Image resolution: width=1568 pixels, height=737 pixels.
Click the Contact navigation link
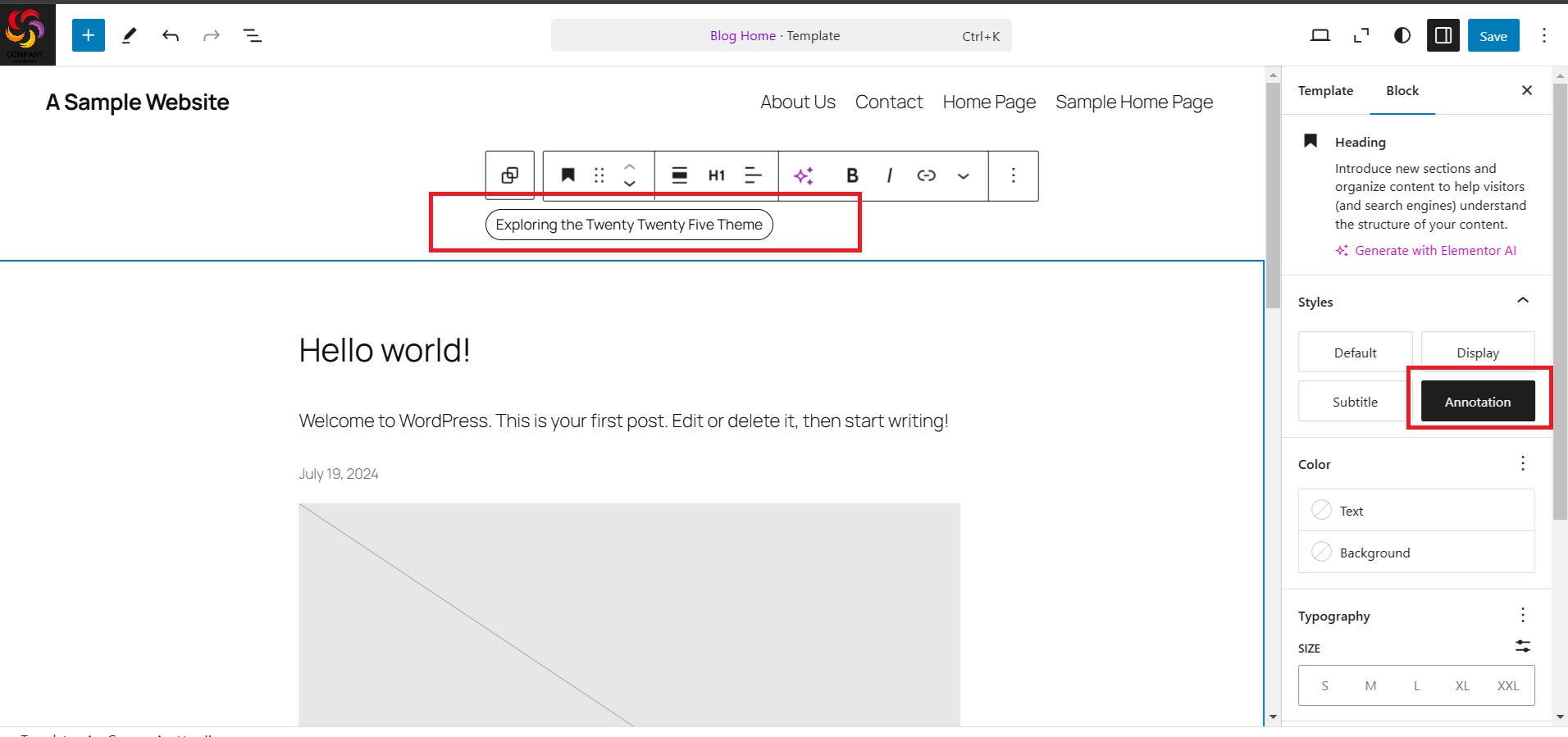coord(889,102)
